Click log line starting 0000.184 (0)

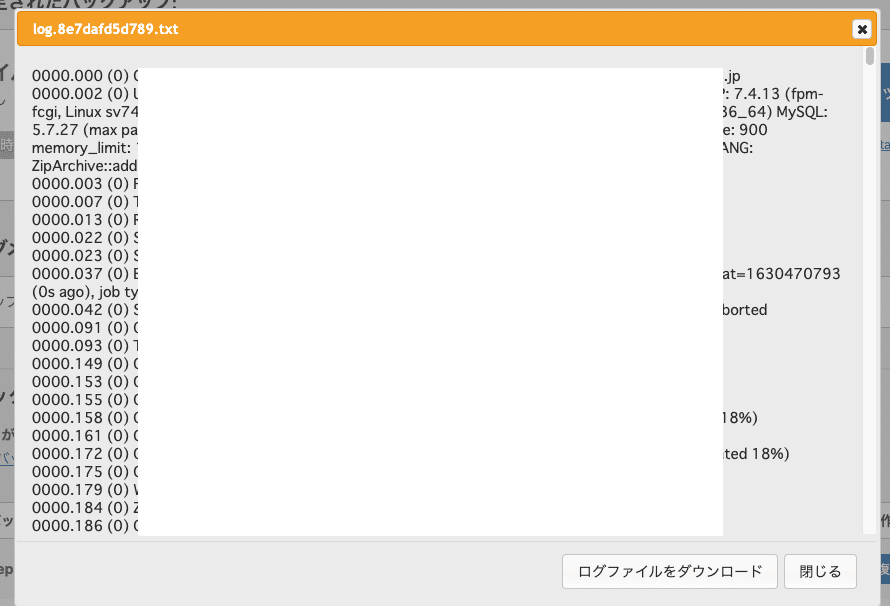pos(85,508)
